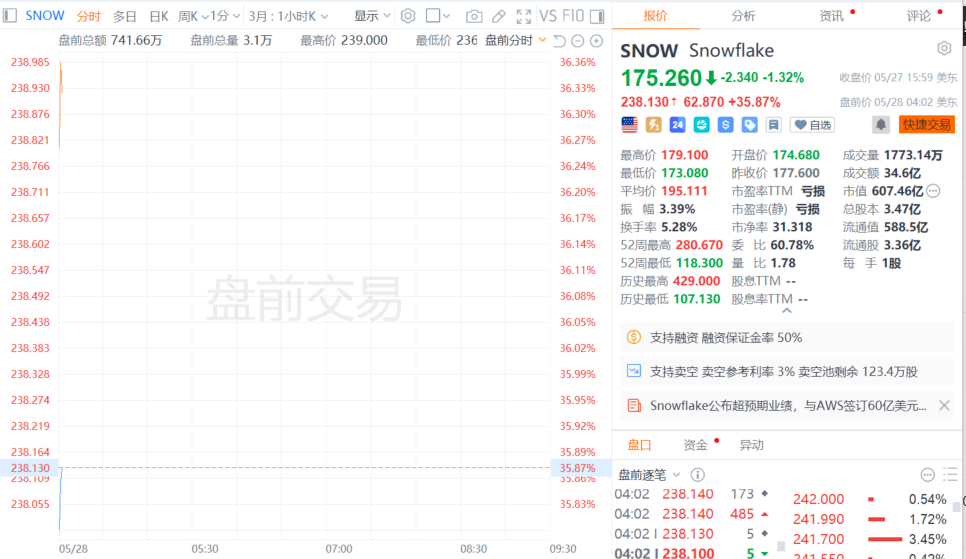
Task: Zoom in chart with plus icon
Action: click(x=596, y=41)
